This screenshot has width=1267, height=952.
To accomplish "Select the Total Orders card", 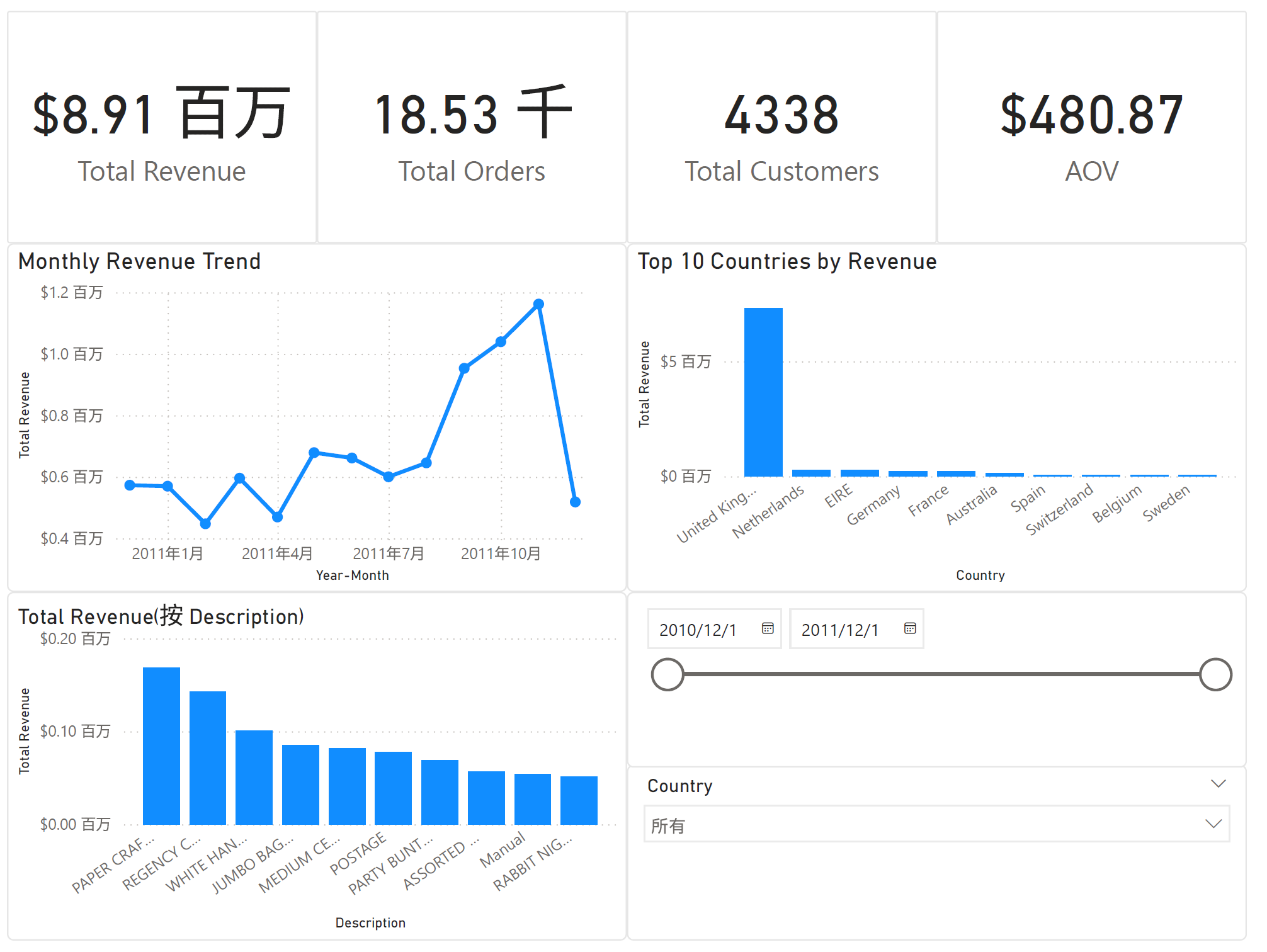I will pyautogui.click(x=472, y=127).
